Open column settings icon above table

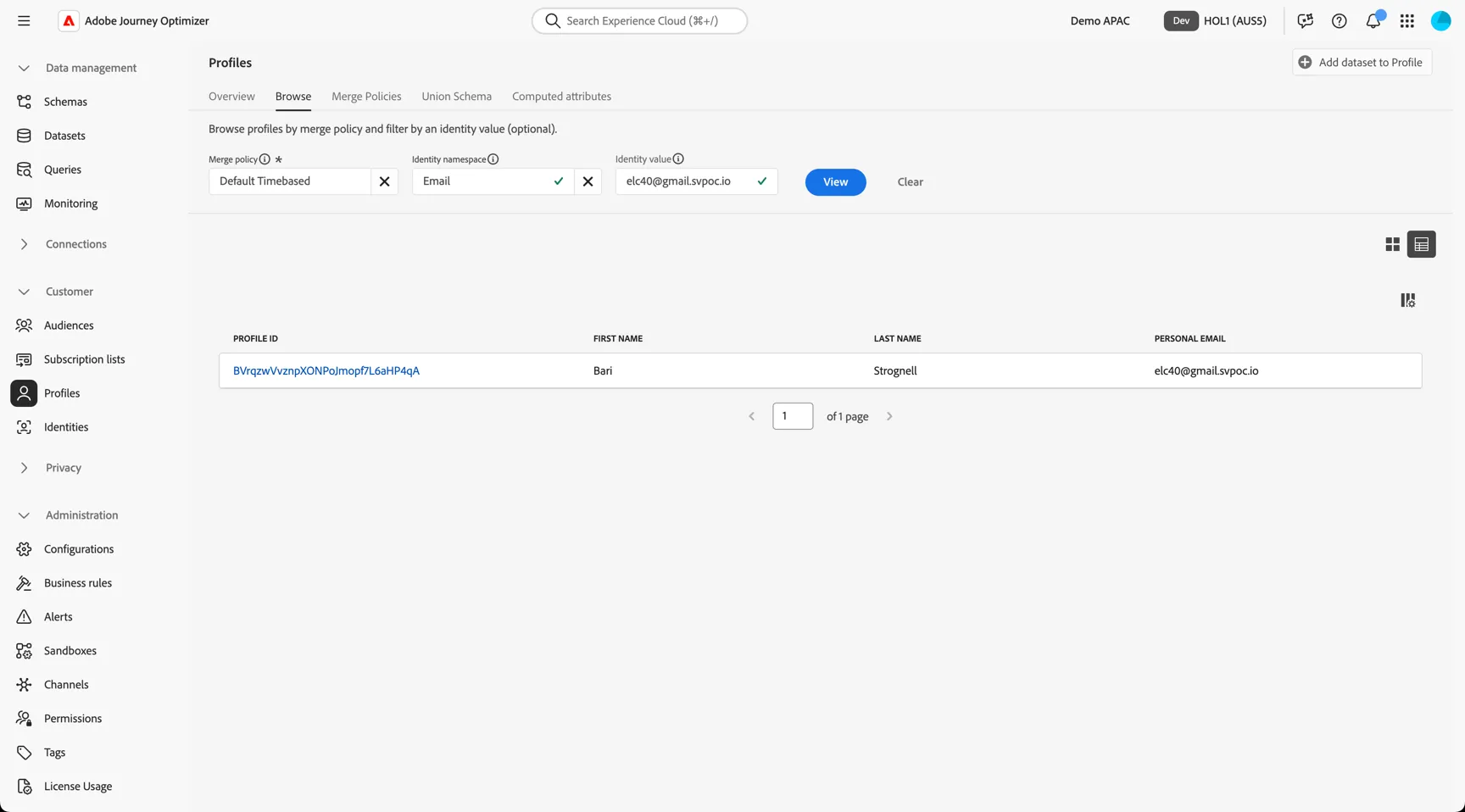pyautogui.click(x=1408, y=300)
